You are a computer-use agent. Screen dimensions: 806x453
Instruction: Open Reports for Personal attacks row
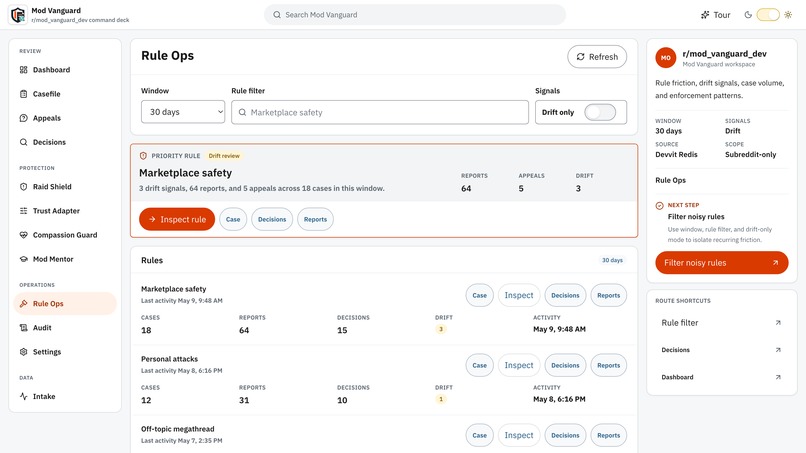609,365
